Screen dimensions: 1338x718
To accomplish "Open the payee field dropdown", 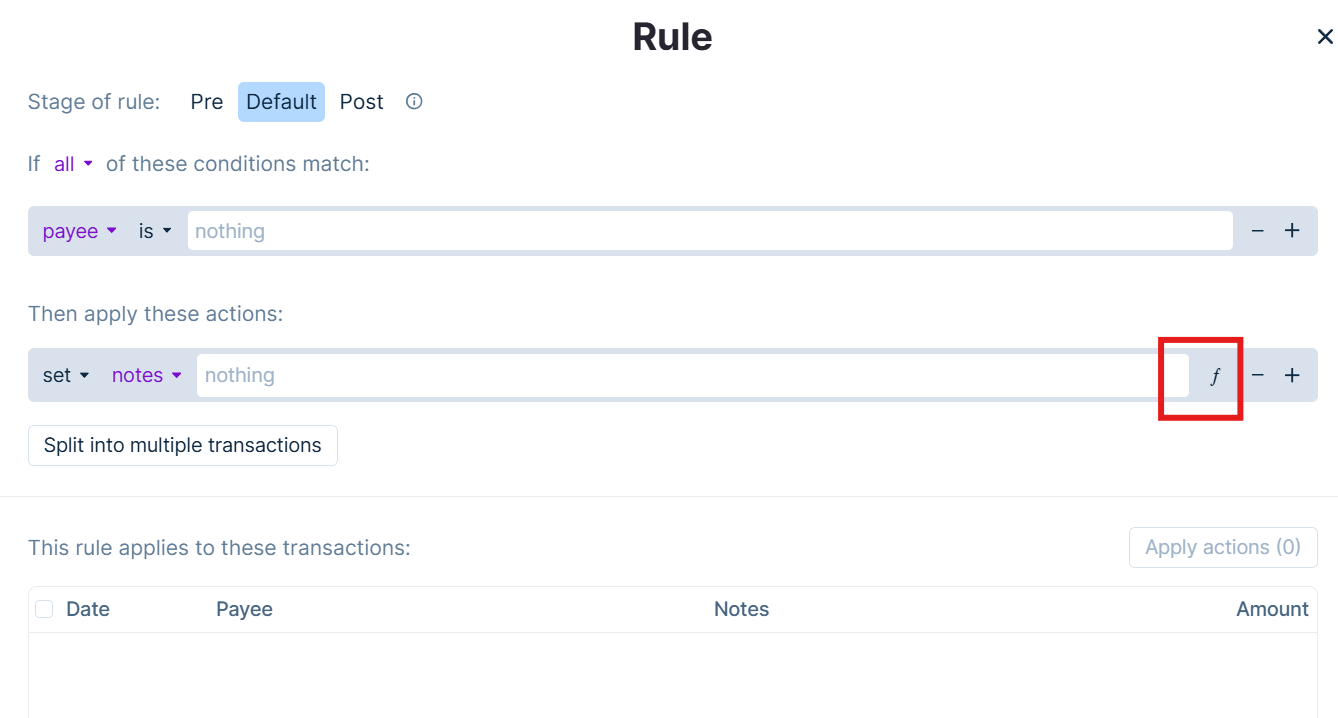I will point(80,230).
